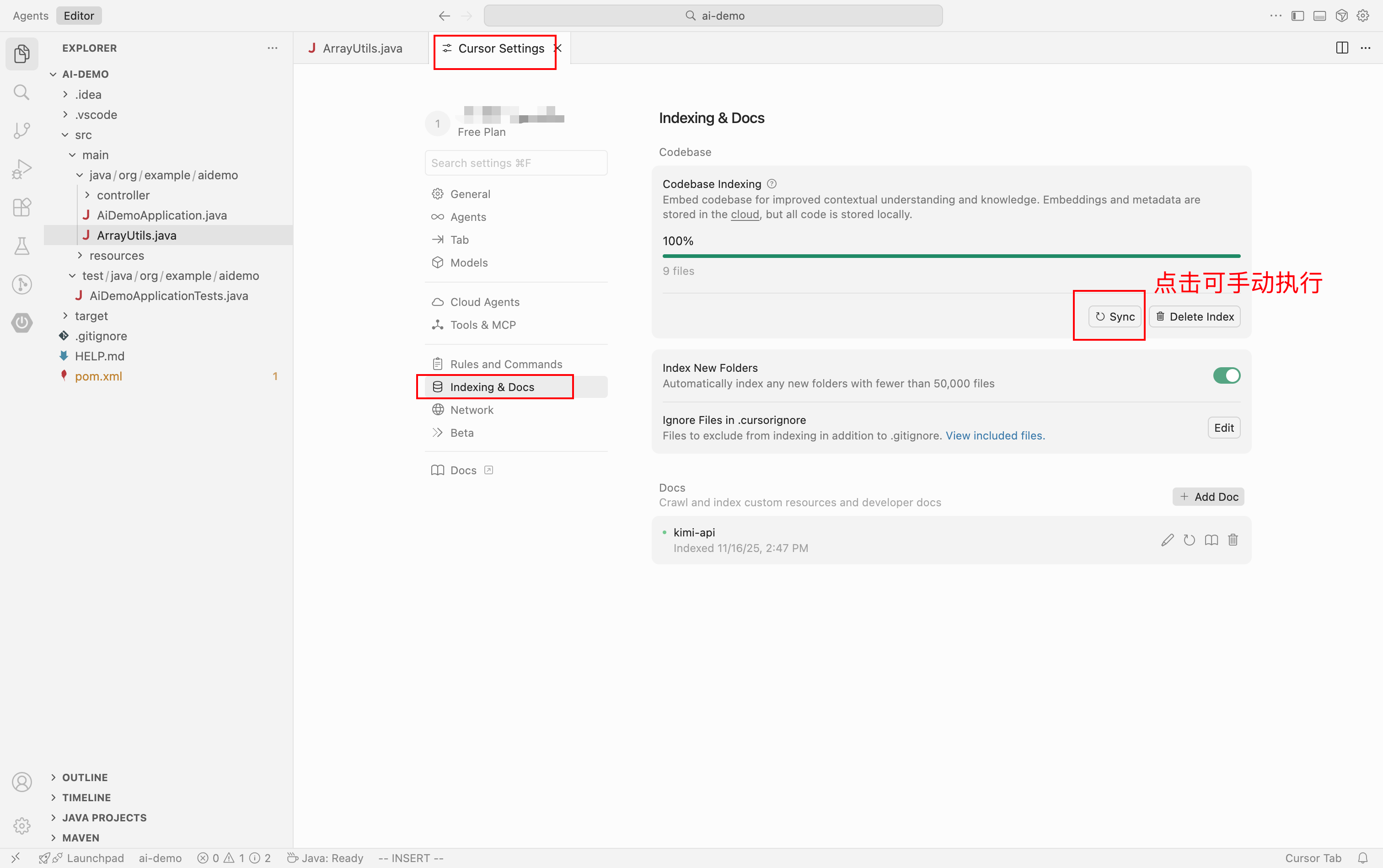
Task: Click split editor icon at top right
Action: (x=1342, y=48)
